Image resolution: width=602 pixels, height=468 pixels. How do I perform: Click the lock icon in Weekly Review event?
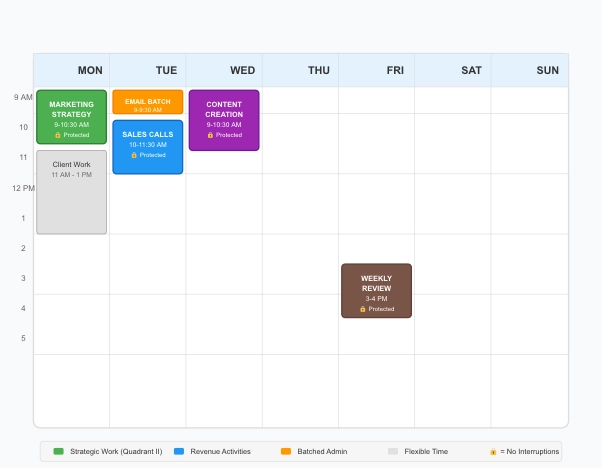(362, 309)
